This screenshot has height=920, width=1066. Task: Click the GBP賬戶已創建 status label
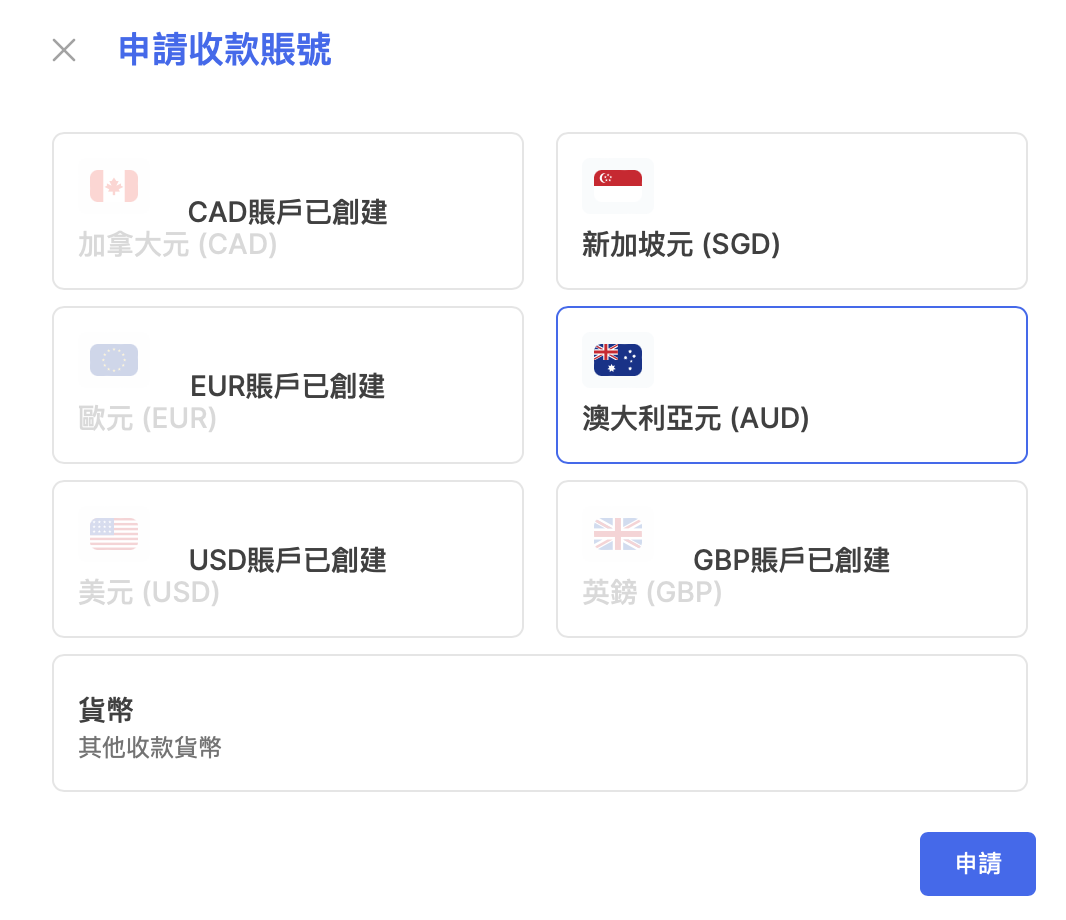click(x=791, y=560)
